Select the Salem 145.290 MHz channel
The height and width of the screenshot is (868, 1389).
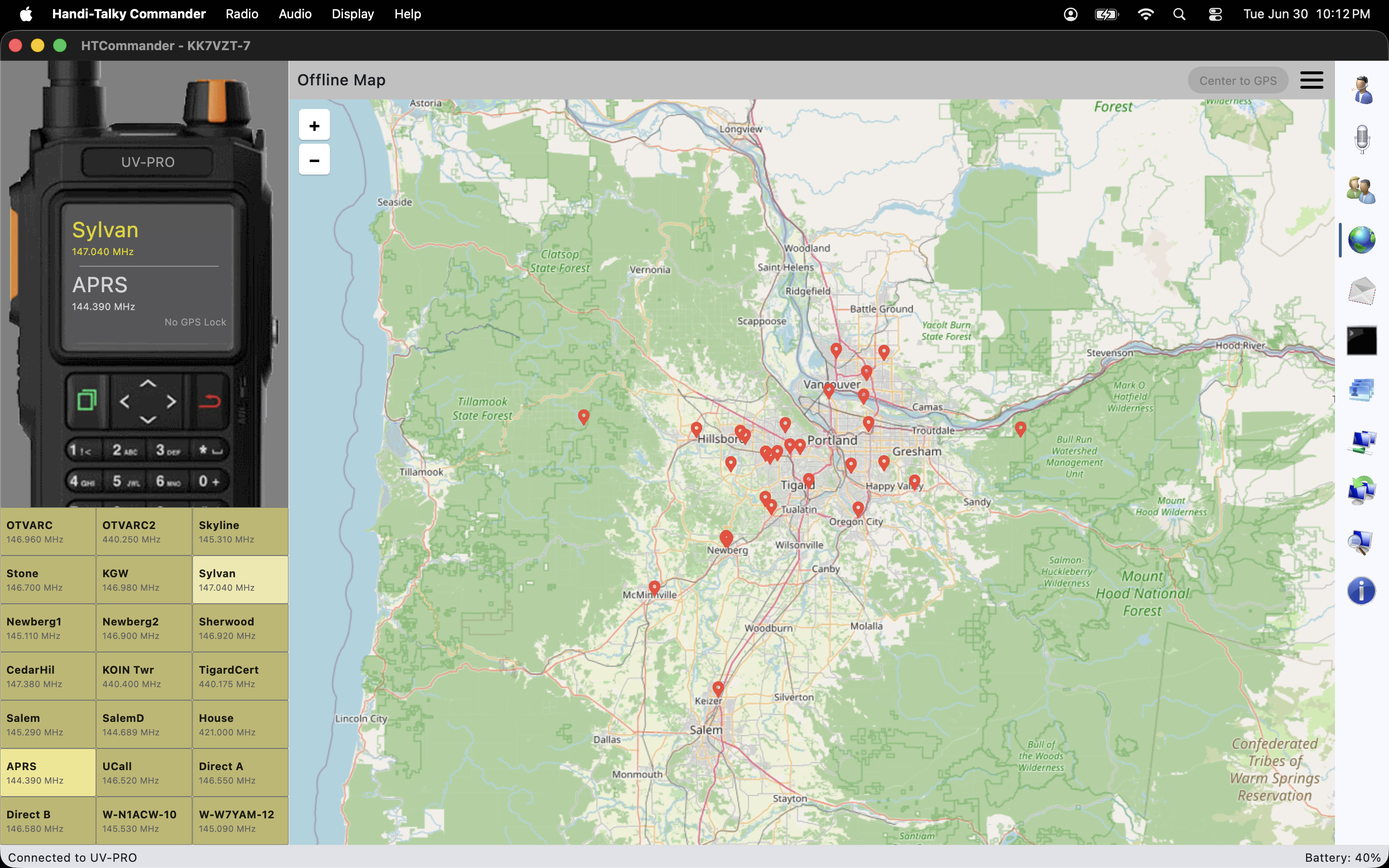click(x=48, y=724)
